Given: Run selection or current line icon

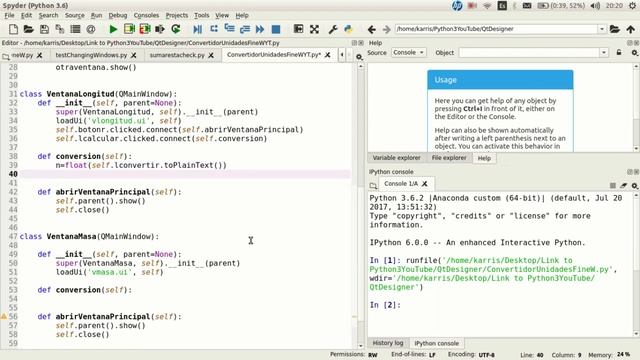Looking at the screenshot, I should click(160, 29).
